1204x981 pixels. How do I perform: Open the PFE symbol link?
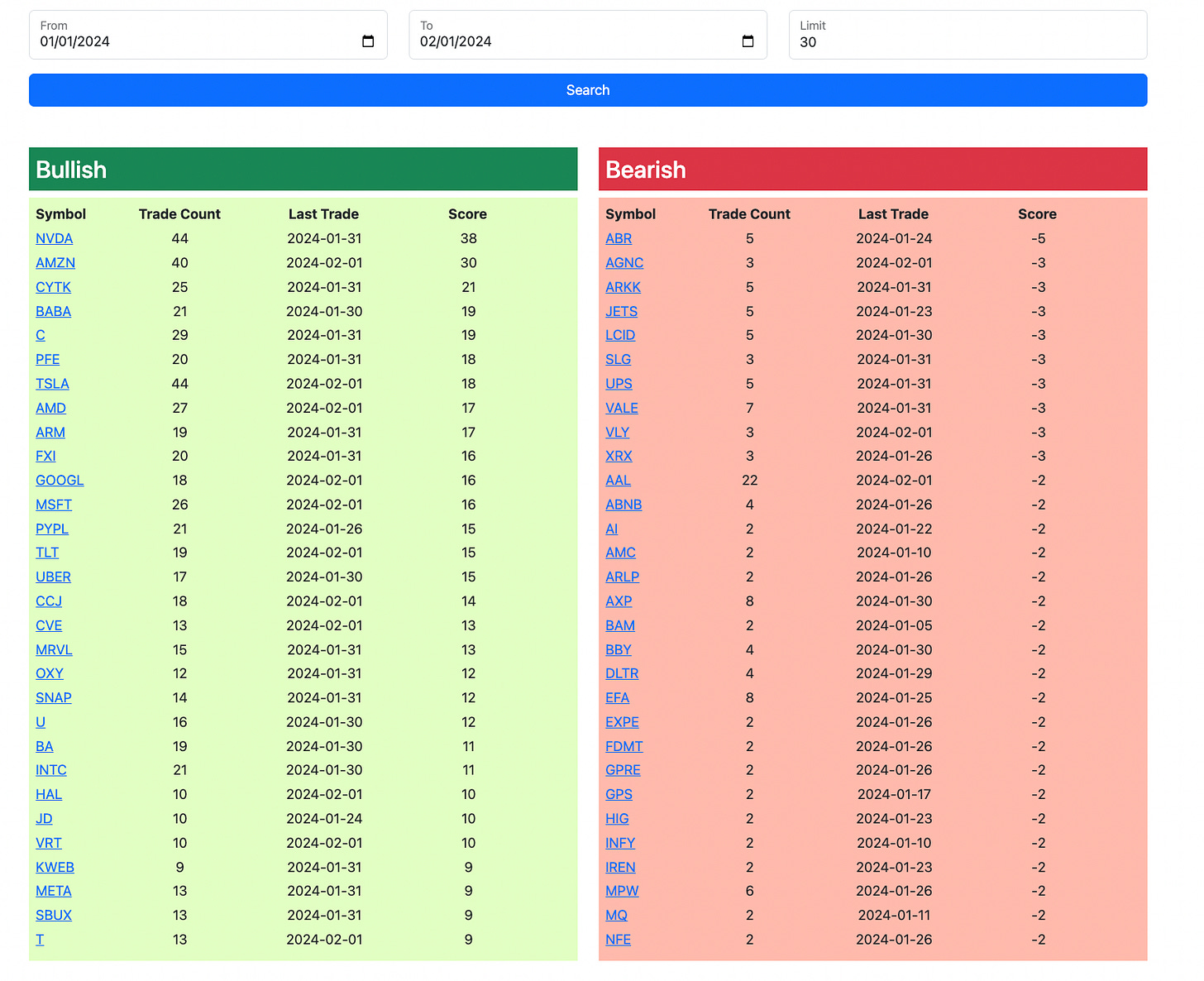47,359
